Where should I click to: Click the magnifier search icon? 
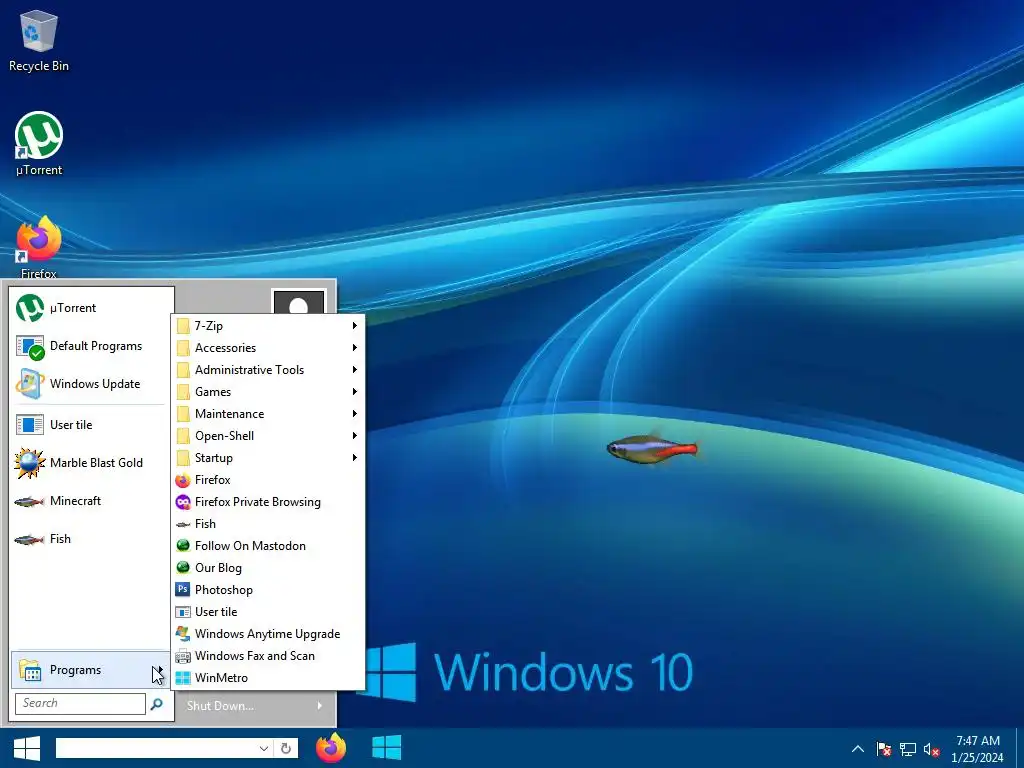pyautogui.click(x=157, y=704)
